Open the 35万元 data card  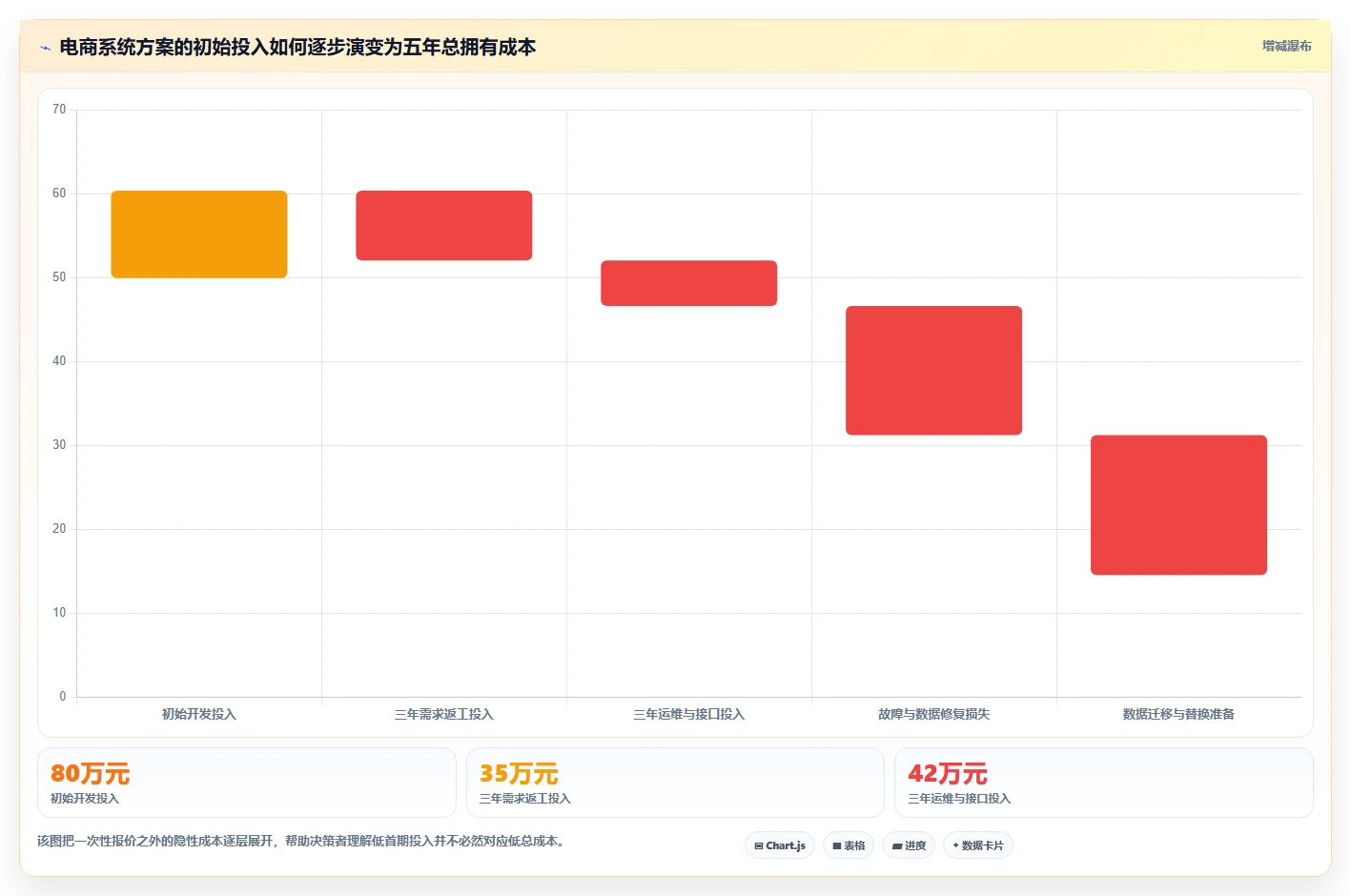(x=675, y=783)
